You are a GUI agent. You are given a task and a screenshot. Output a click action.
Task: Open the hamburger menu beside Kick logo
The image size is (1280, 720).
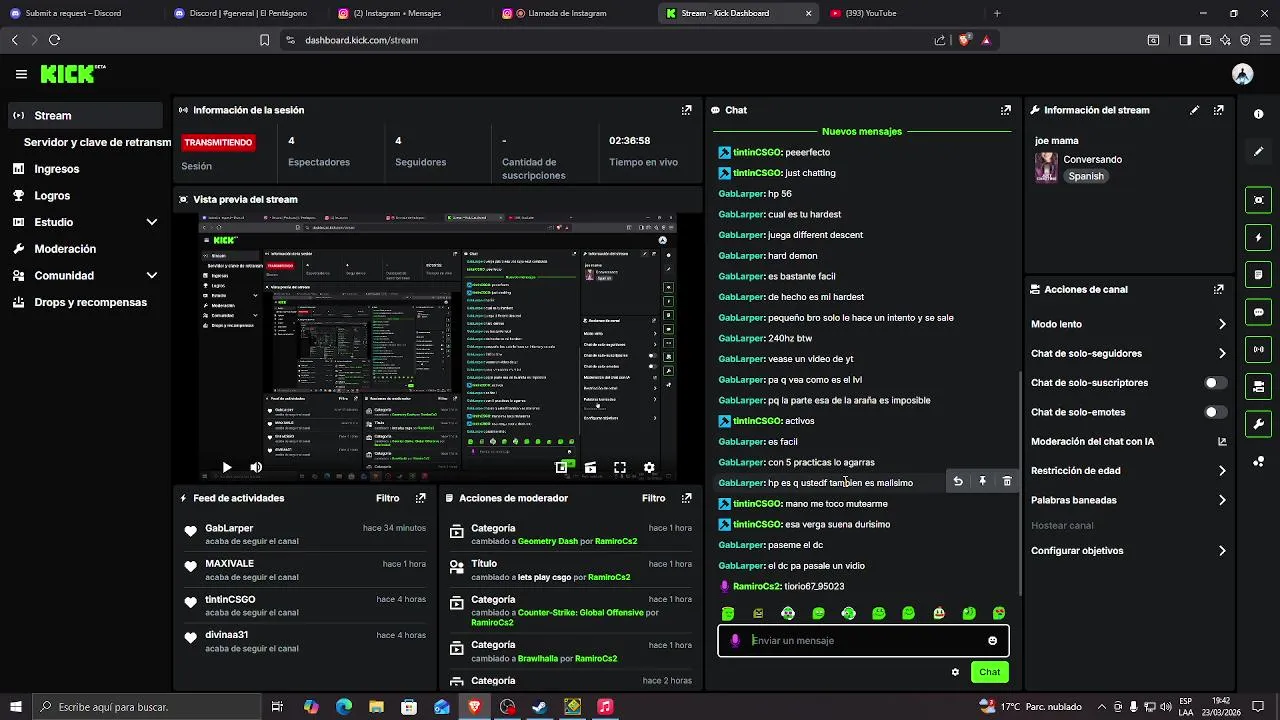(21, 74)
